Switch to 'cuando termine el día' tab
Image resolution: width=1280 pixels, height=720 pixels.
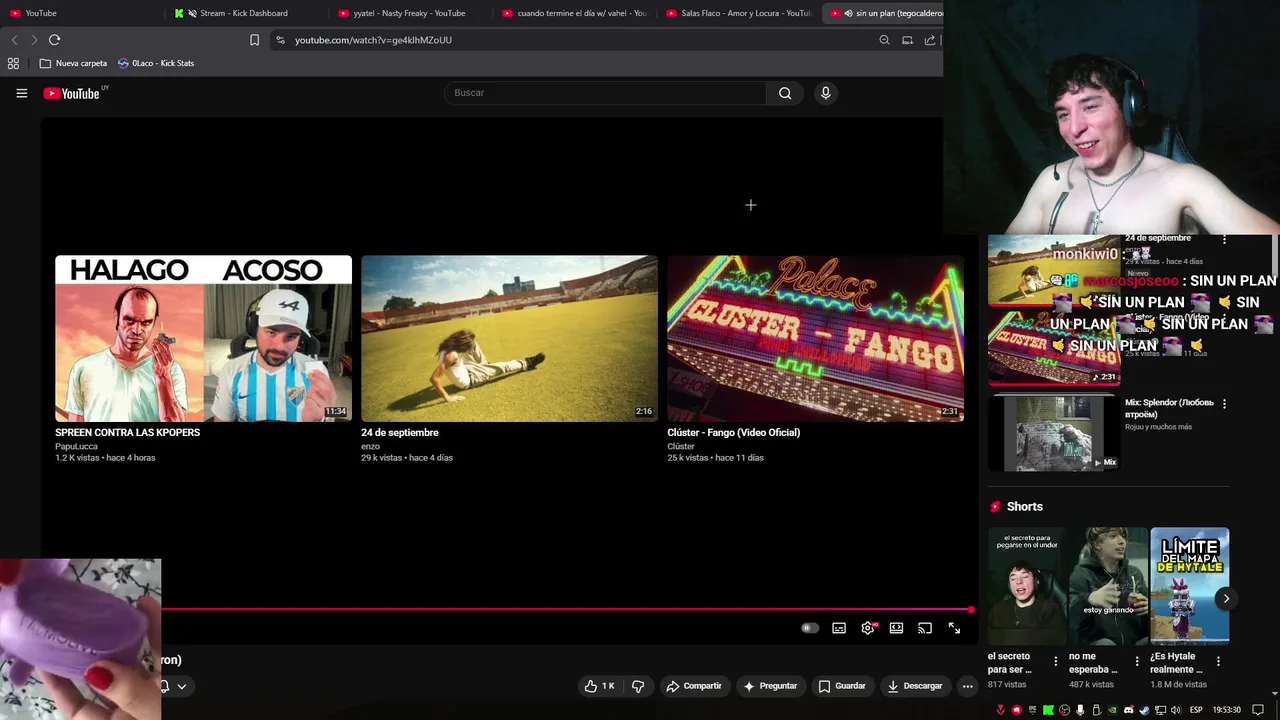click(x=572, y=13)
